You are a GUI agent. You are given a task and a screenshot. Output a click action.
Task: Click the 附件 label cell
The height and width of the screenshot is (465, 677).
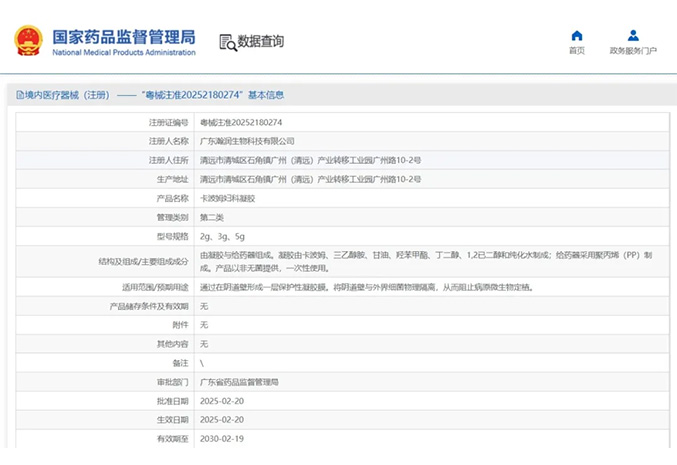click(x=105, y=325)
